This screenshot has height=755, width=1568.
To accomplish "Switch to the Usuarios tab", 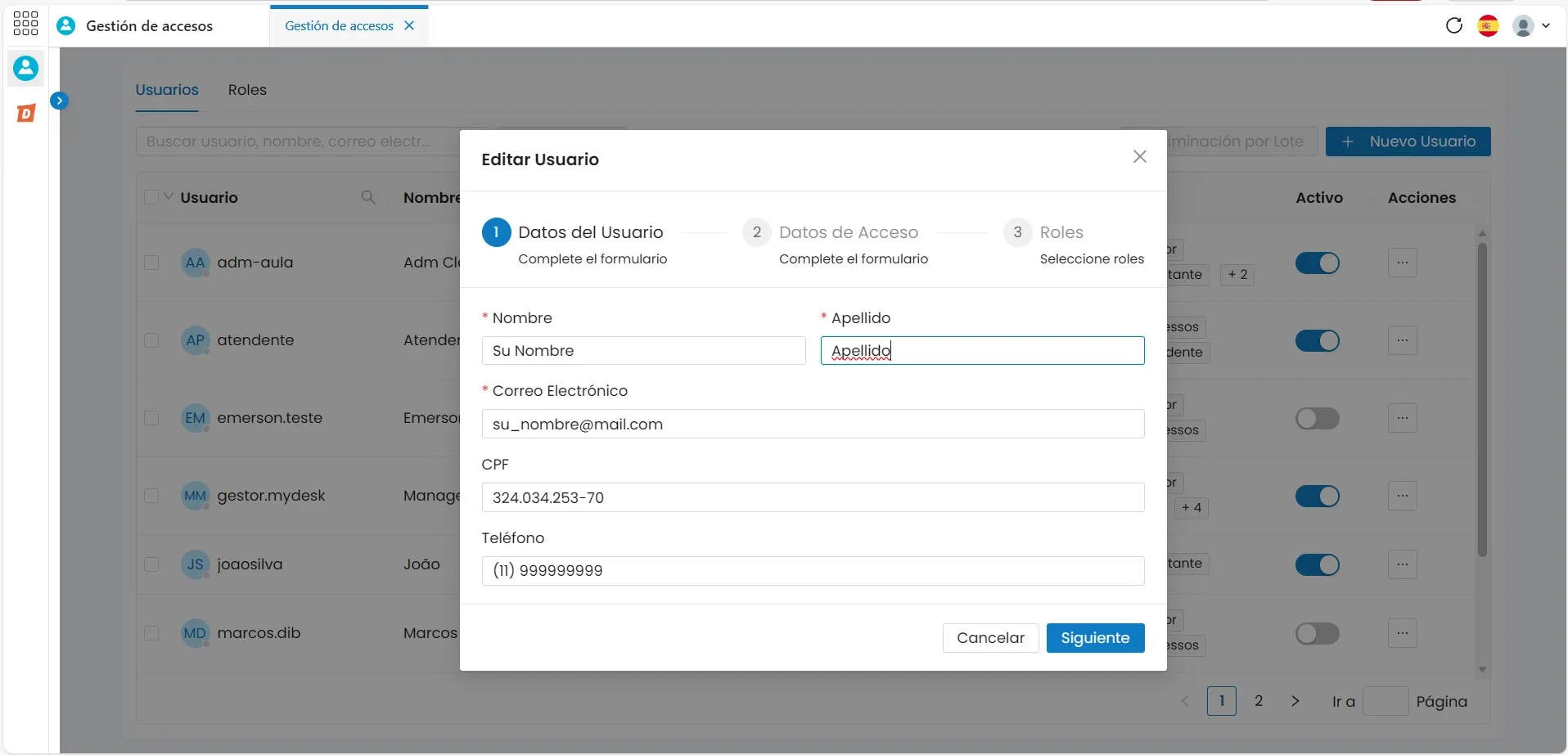I will (x=167, y=90).
